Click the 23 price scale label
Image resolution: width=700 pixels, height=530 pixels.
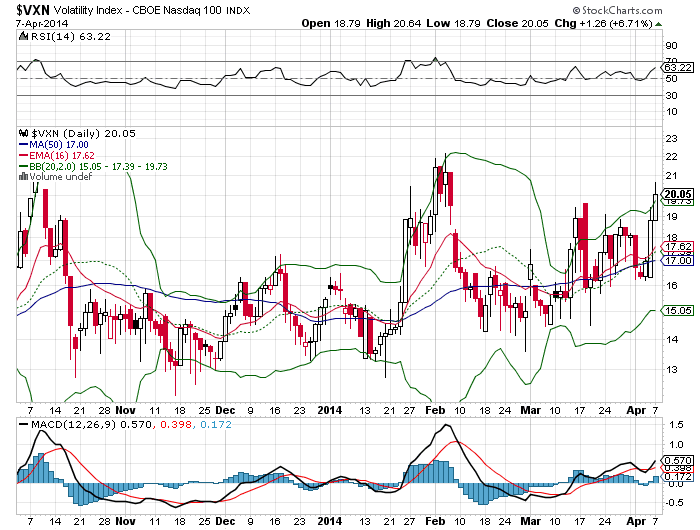671,139
